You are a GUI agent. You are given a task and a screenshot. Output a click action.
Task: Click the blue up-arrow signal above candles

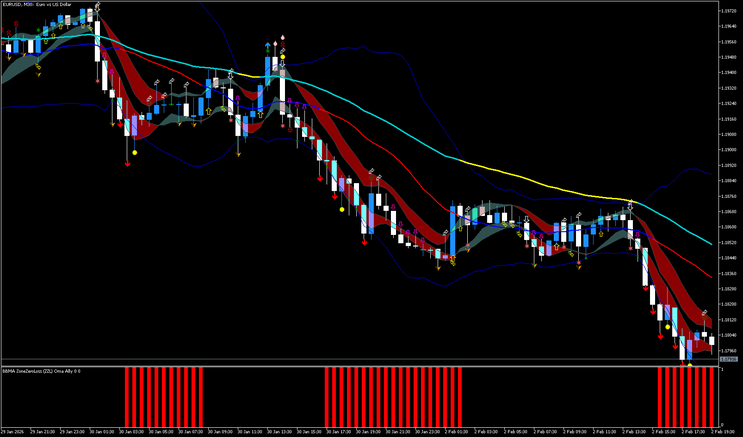(x=268, y=45)
